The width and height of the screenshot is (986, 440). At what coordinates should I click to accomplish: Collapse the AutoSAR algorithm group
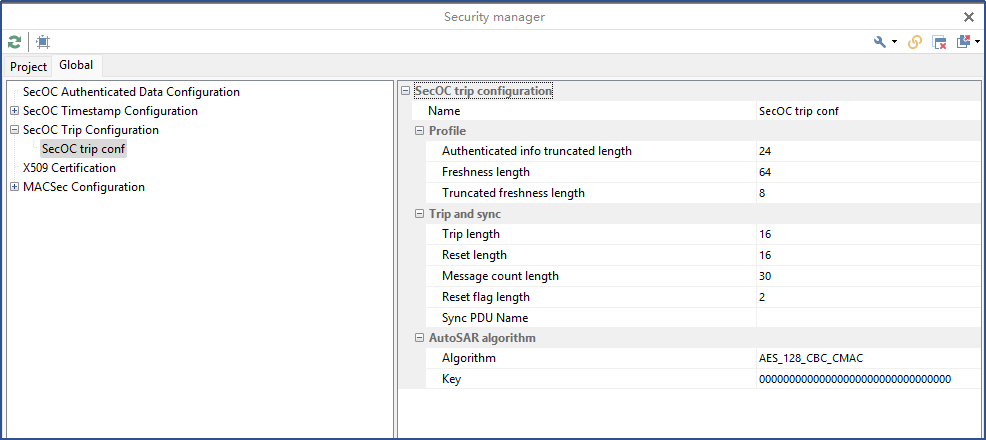coord(420,338)
